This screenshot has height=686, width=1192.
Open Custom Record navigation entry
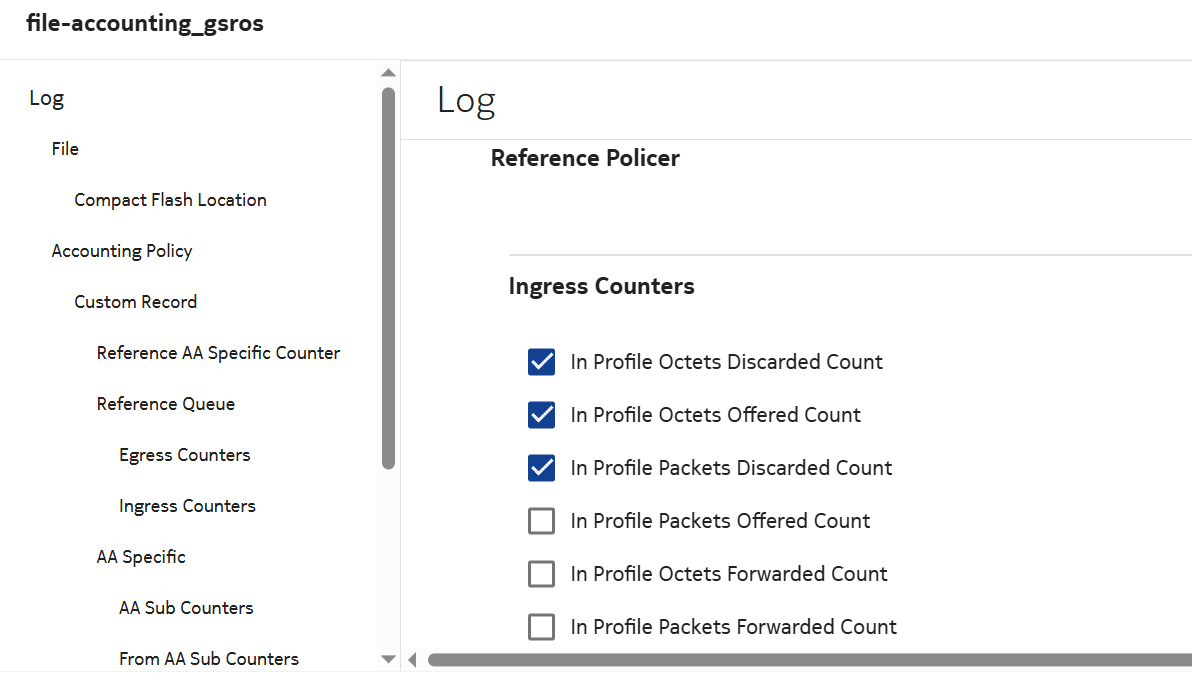(135, 302)
